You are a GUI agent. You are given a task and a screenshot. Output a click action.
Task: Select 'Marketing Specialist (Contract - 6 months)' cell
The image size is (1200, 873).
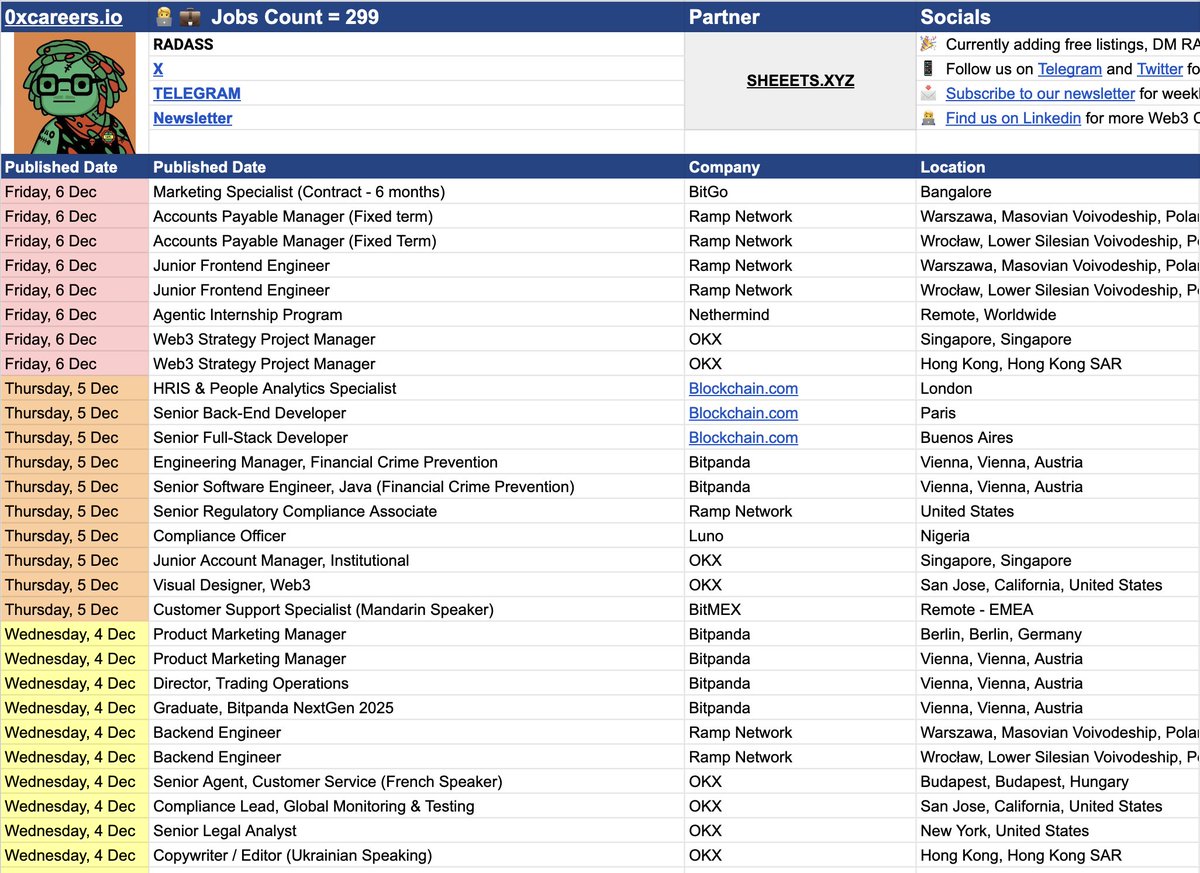coord(416,192)
